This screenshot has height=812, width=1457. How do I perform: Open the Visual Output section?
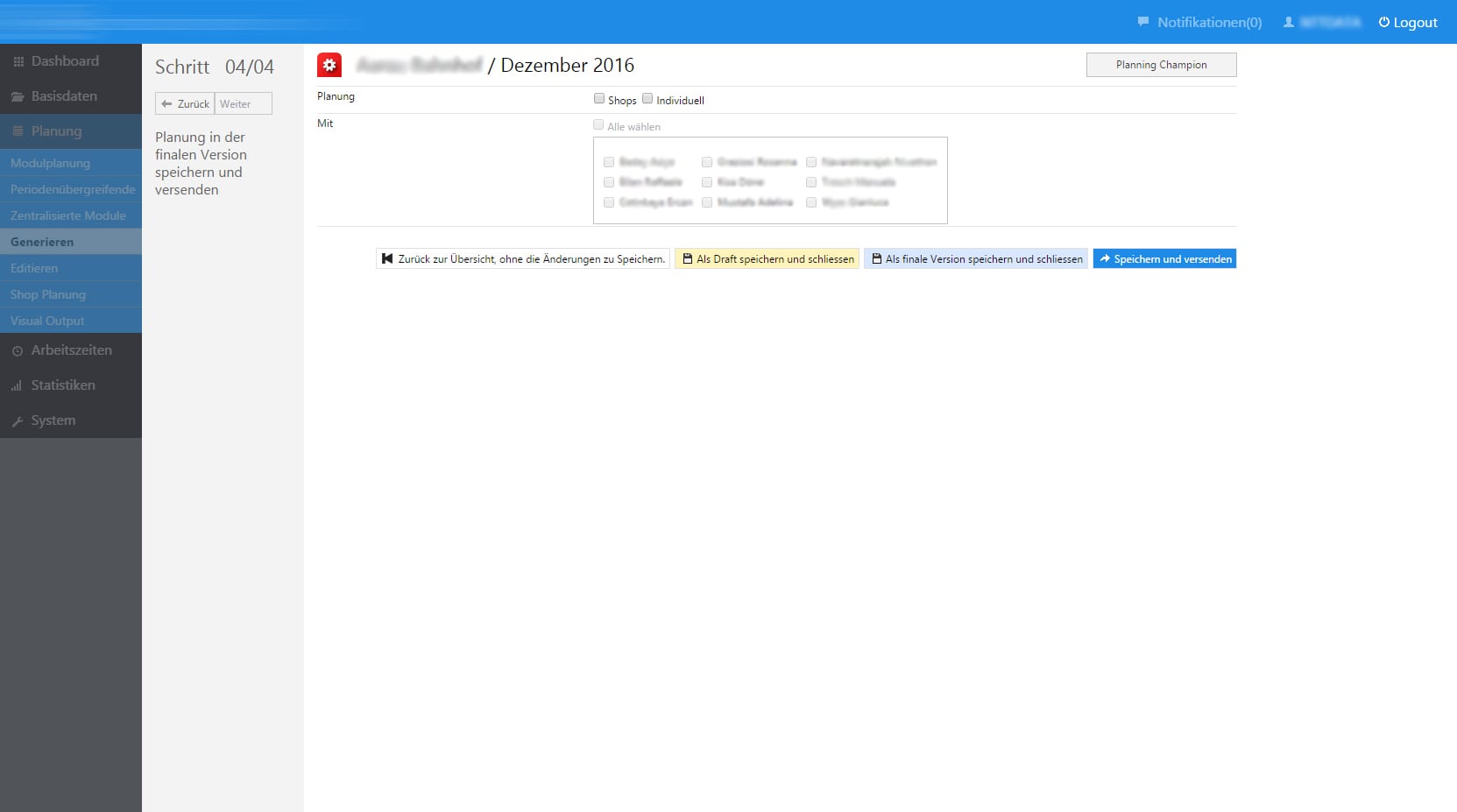[x=46, y=320]
